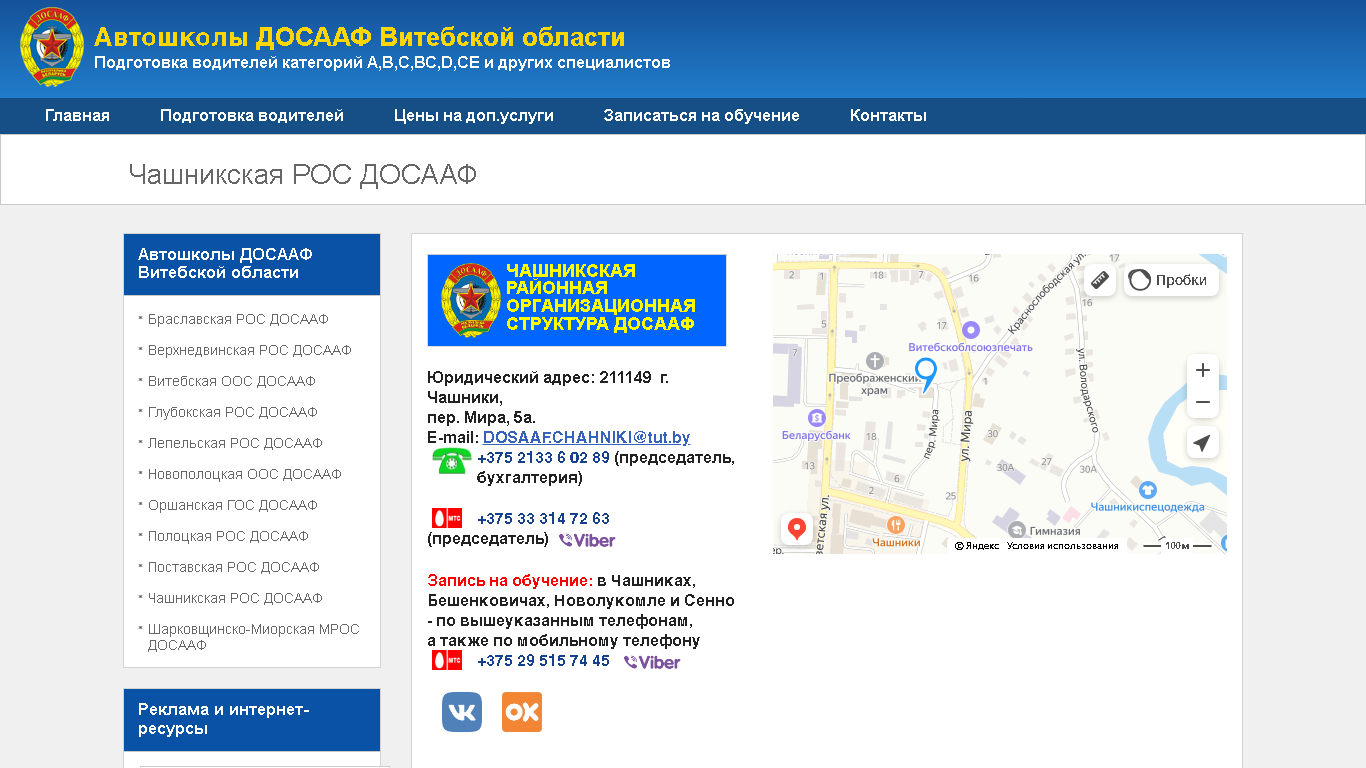Viewport: 1366px width, 768px height.
Task: Click MTS icon beside +375 29 515 74 45
Action: tap(447, 660)
